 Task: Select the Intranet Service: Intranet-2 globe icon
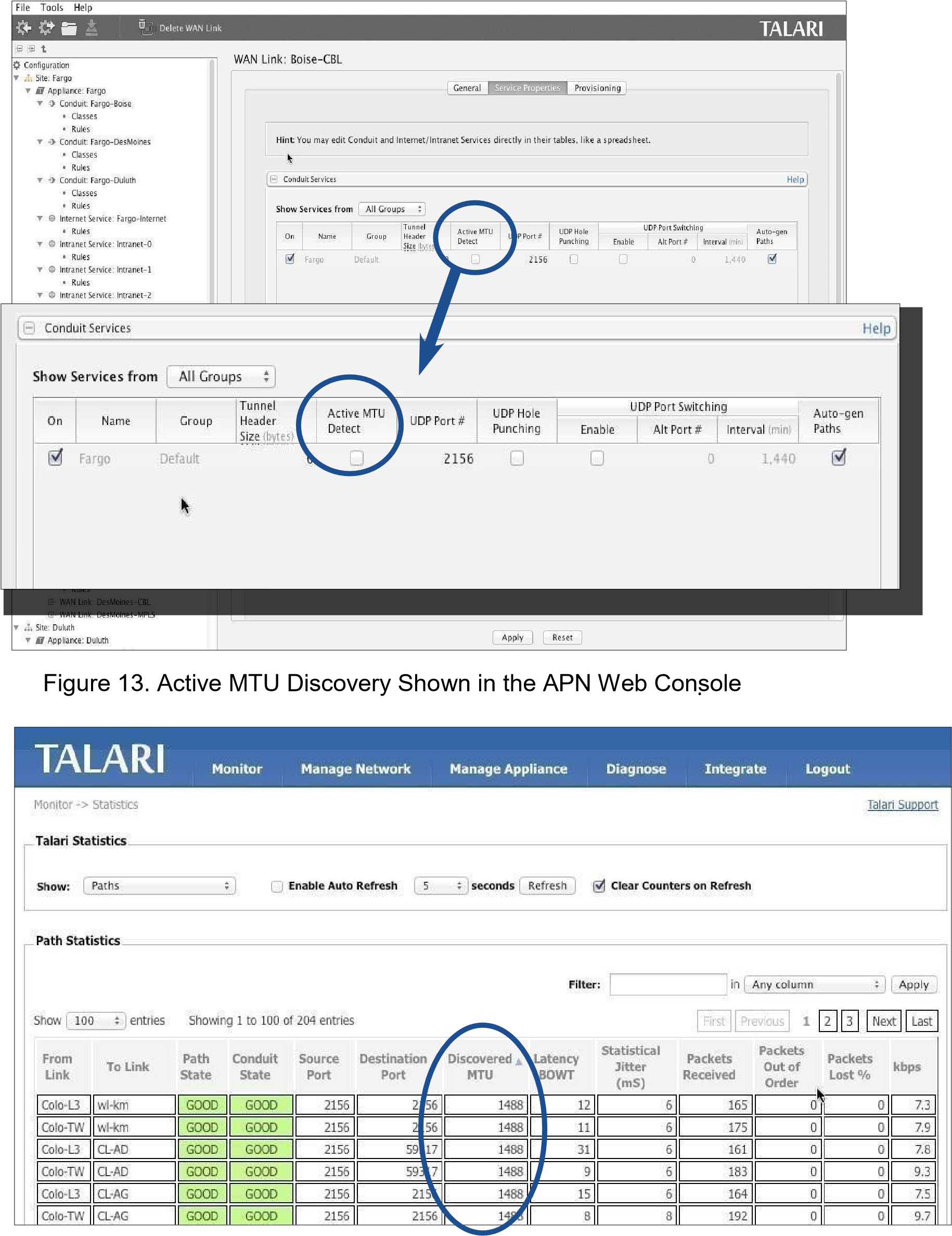click(52, 295)
